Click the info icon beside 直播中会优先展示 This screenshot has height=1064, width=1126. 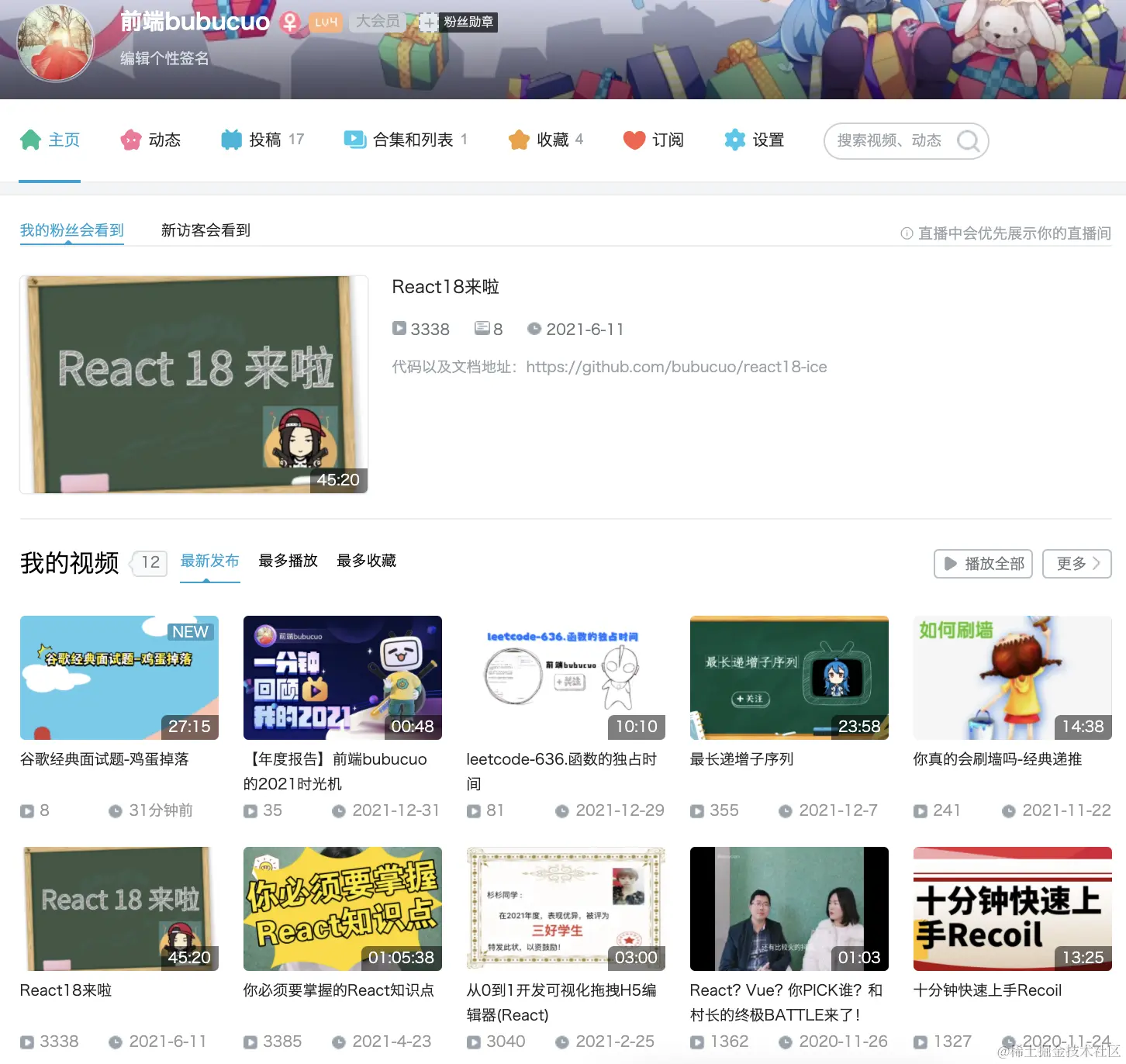point(907,233)
